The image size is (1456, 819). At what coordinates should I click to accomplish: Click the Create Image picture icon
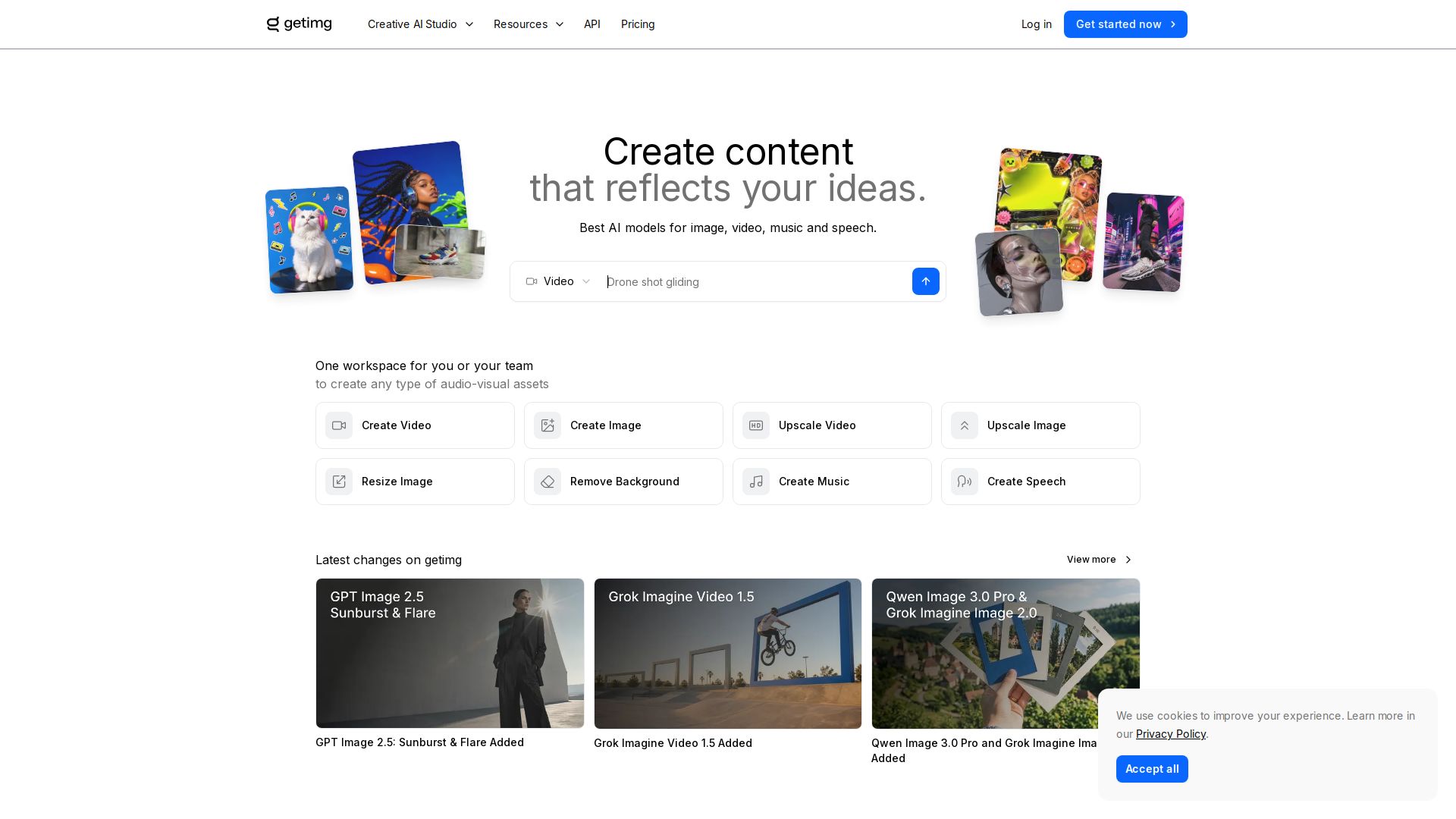(548, 425)
